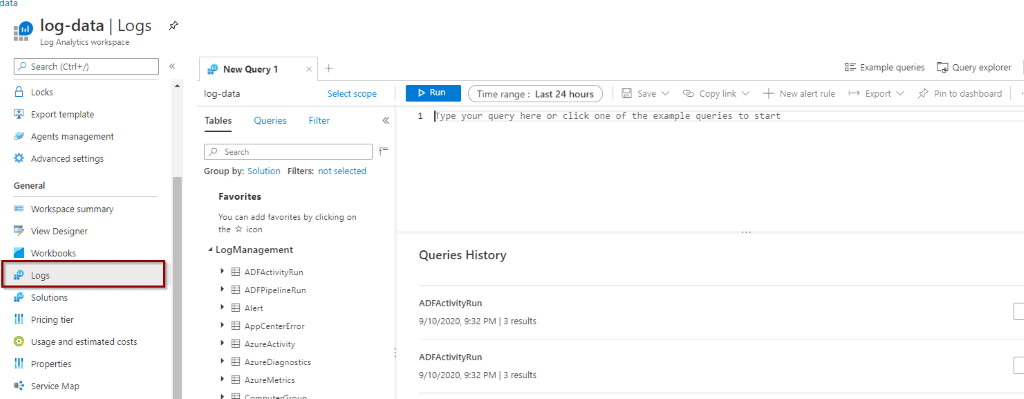Click the Queries History heading
Screen dimensions: 1024x399
pos(462,255)
